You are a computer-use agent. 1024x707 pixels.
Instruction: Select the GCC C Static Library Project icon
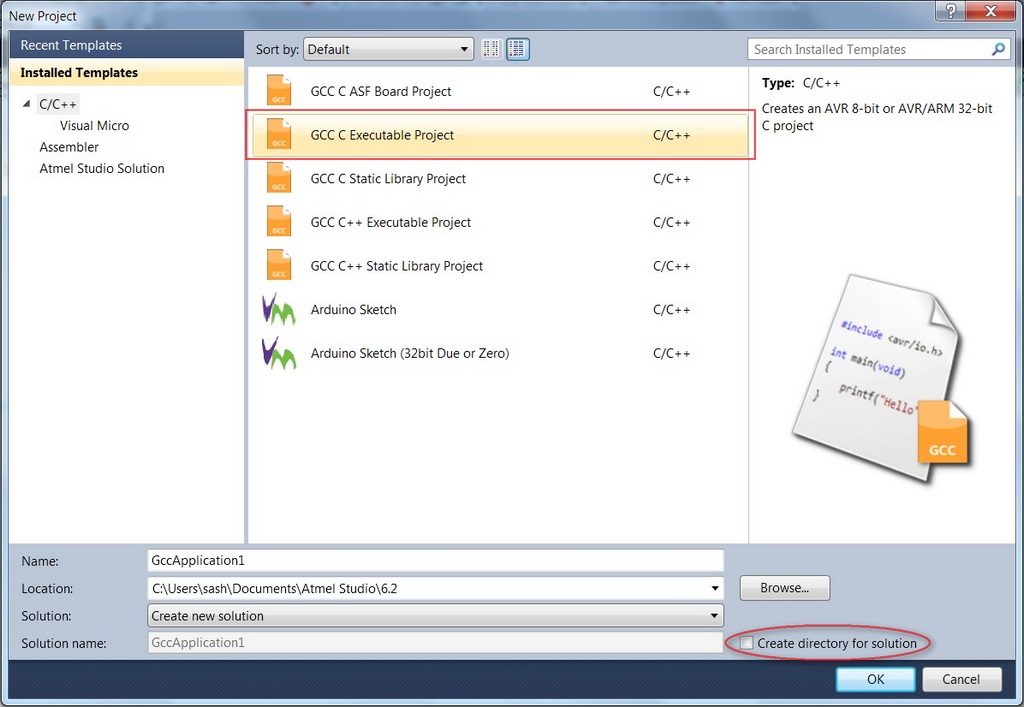pos(279,179)
